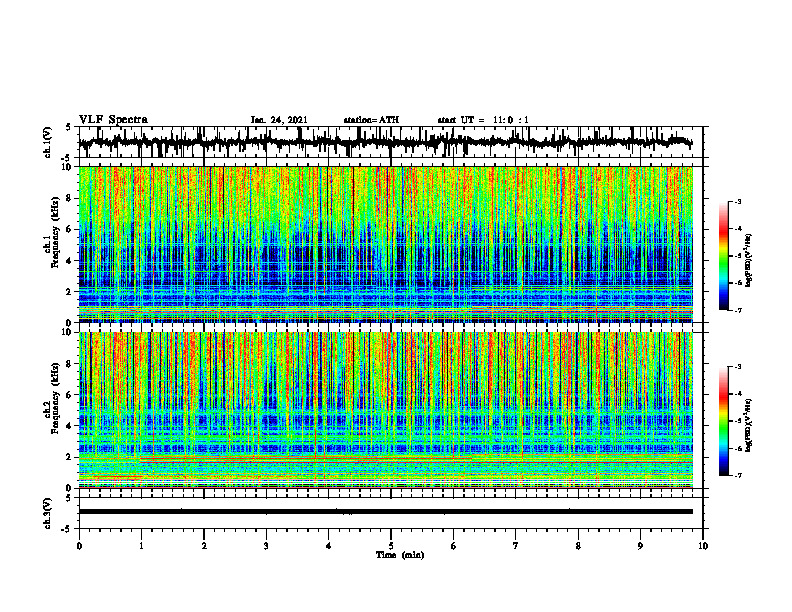Click the '-7' label on ch.1 color bar

coord(738,310)
